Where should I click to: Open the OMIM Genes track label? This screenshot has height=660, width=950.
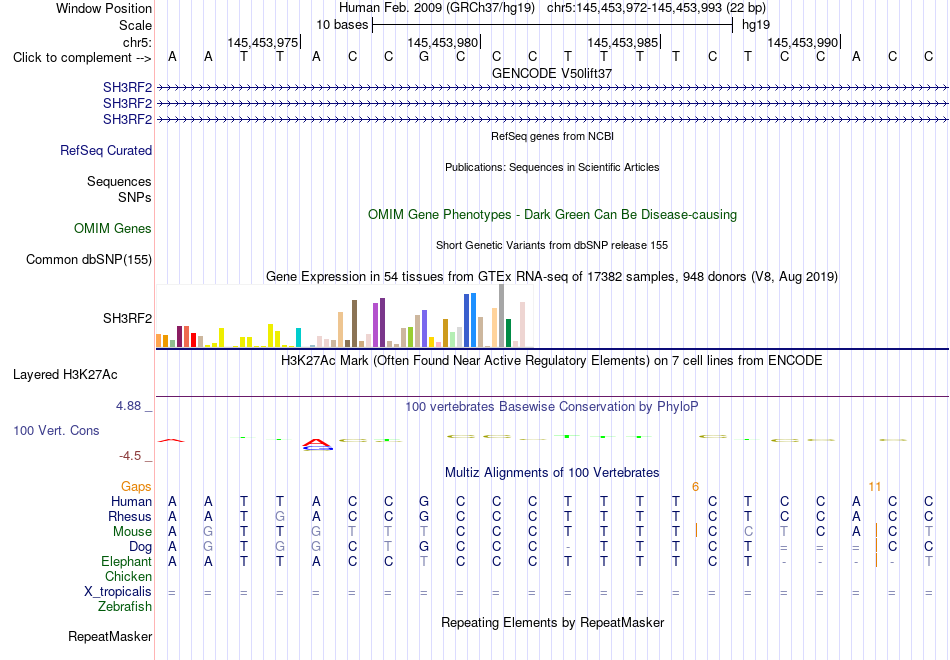coord(113,228)
